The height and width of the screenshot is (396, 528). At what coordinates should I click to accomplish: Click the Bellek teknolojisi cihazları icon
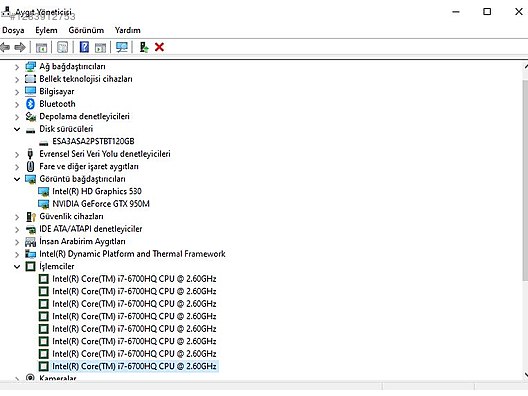[30, 79]
